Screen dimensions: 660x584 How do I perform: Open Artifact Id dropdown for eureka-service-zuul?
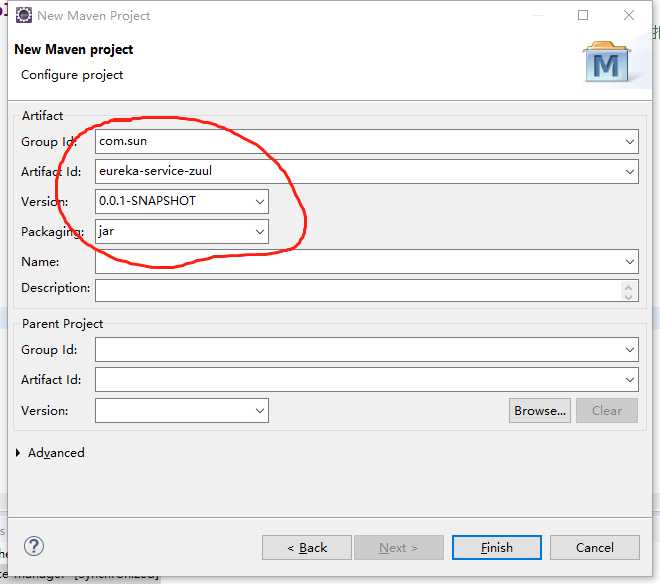tap(629, 172)
